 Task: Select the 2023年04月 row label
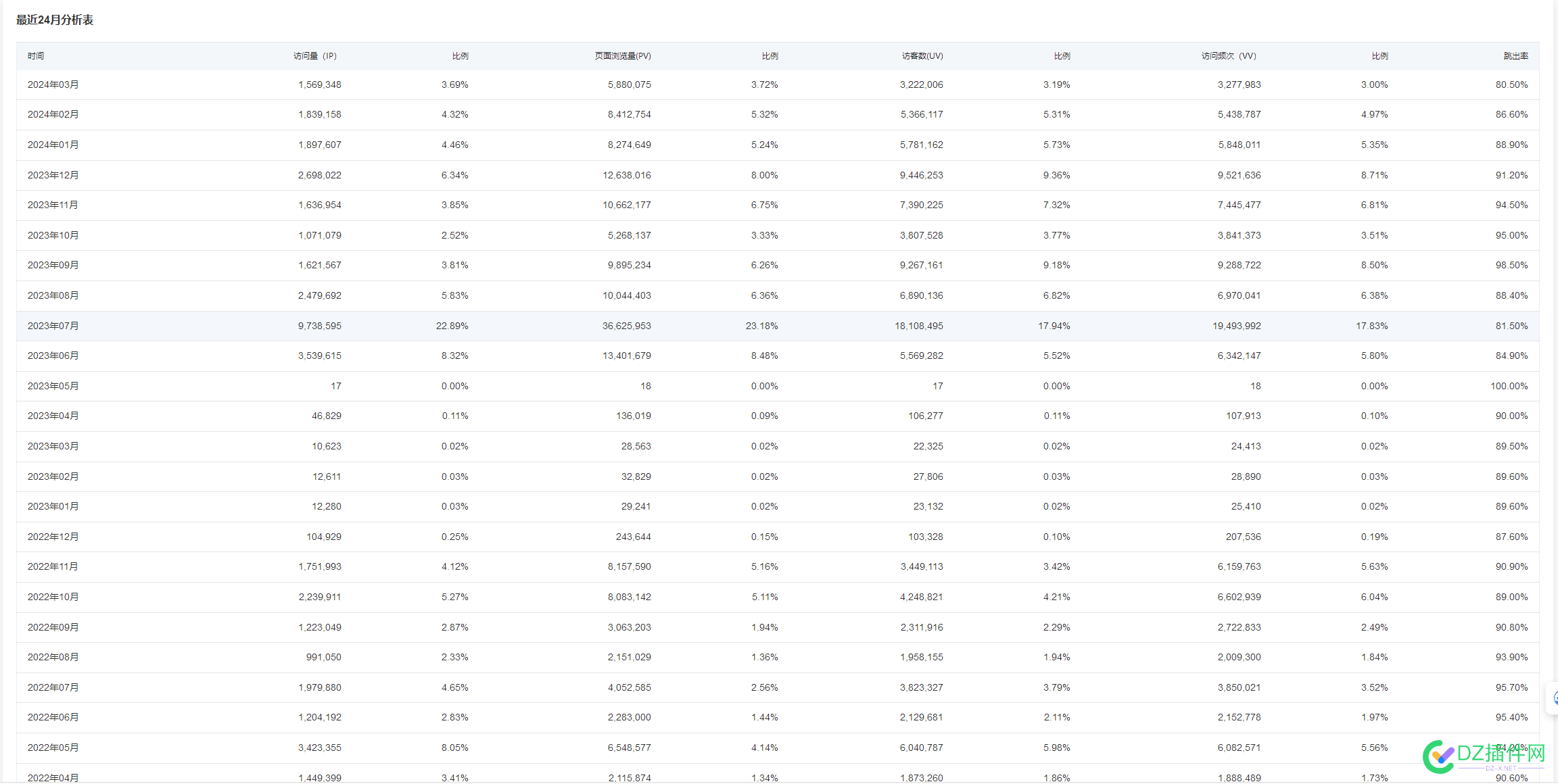coord(53,416)
